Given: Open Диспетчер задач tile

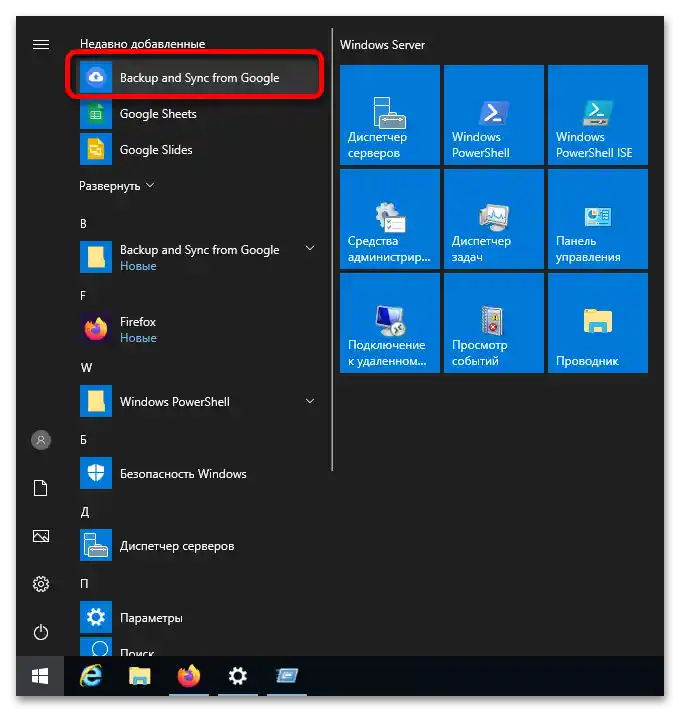Looking at the screenshot, I should pos(494,219).
